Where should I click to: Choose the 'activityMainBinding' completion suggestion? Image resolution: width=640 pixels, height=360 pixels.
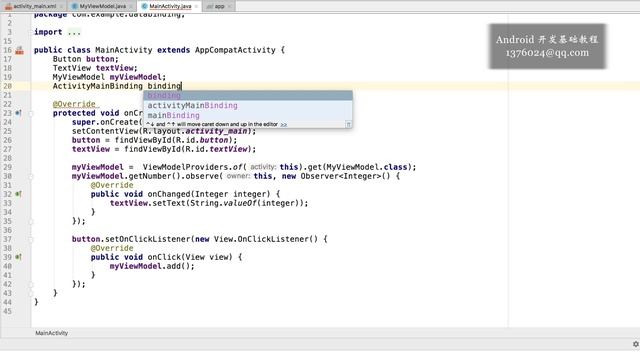click(x=248, y=105)
